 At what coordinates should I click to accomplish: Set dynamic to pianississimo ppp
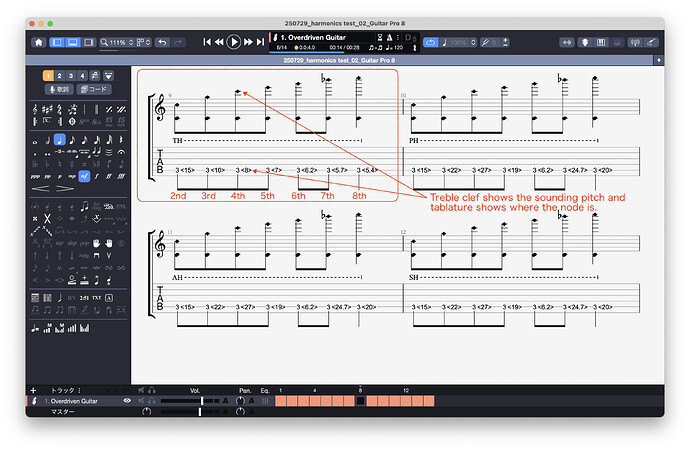pyautogui.click(x=35, y=176)
